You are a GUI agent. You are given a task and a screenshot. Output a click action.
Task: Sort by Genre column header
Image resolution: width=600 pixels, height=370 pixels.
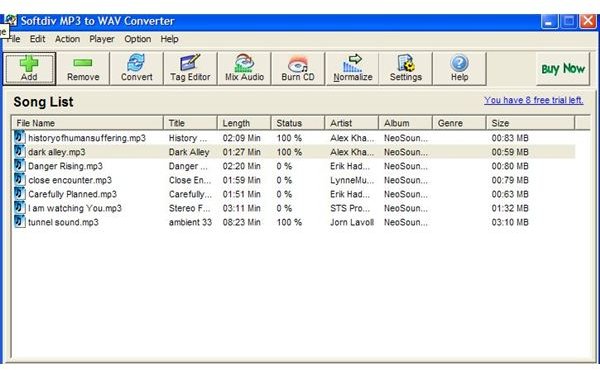[x=459, y=123]
